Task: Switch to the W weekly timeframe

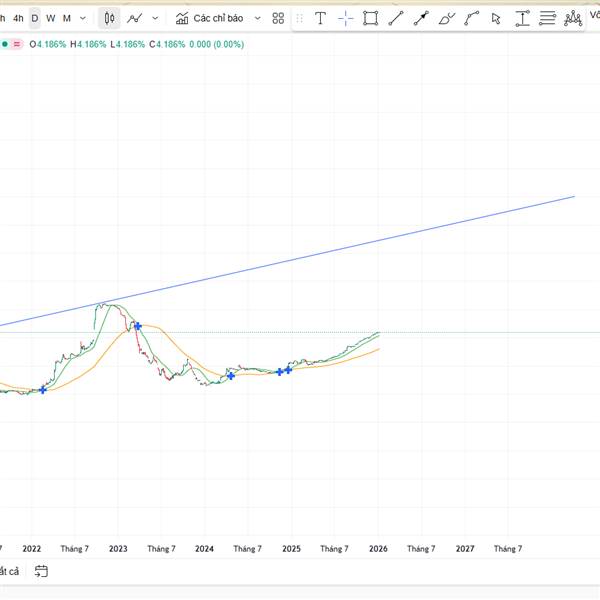Action: coord(51,18)
